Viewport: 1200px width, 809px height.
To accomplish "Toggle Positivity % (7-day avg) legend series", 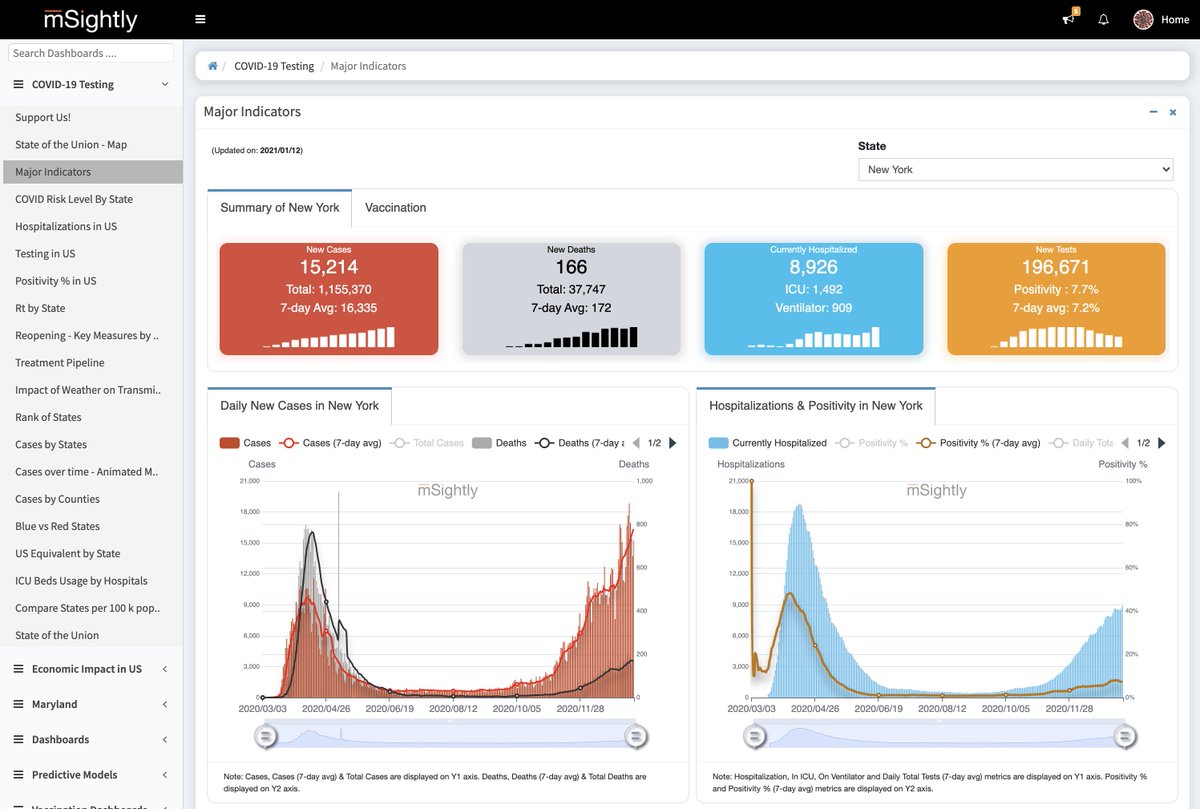I will tap(977, 443).
